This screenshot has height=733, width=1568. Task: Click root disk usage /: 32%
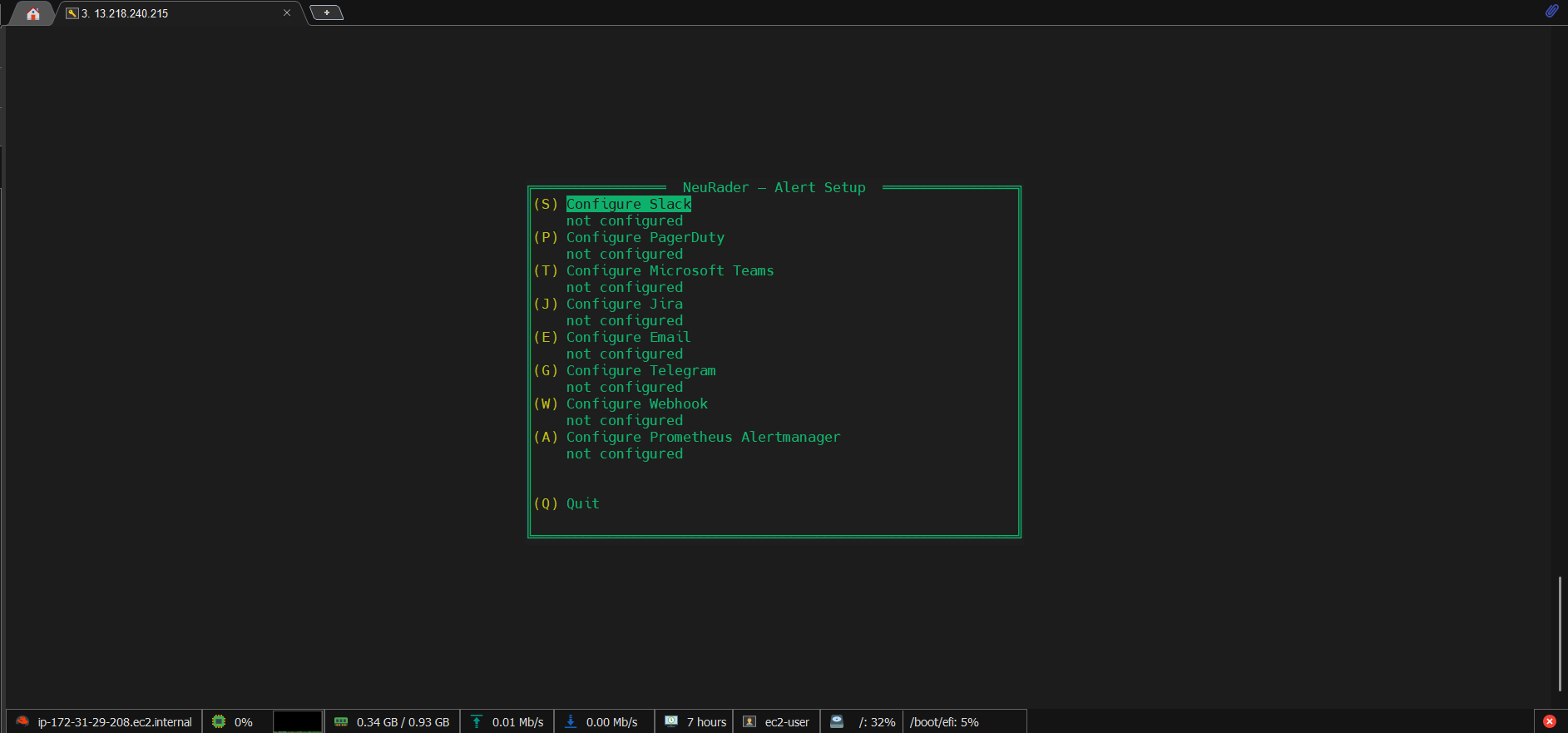pos(878,722)
